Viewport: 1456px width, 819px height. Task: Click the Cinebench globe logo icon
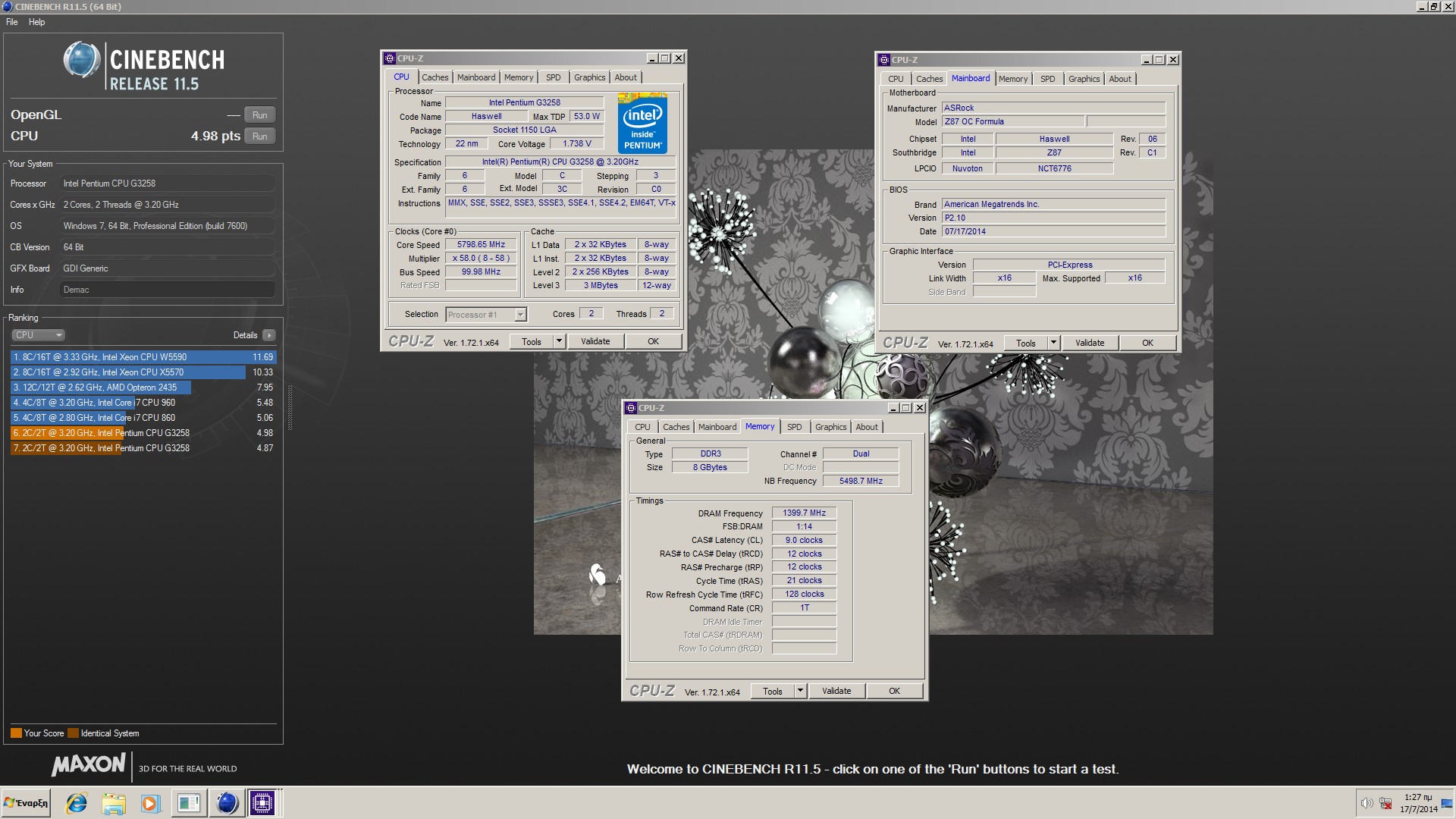81,60
